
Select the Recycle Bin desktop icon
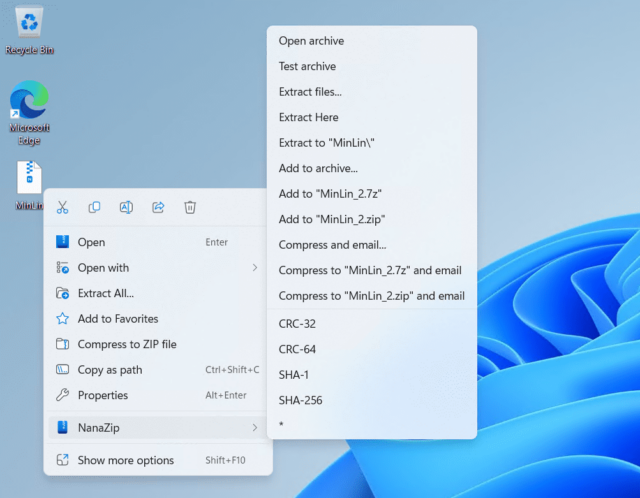coord(29,29)
